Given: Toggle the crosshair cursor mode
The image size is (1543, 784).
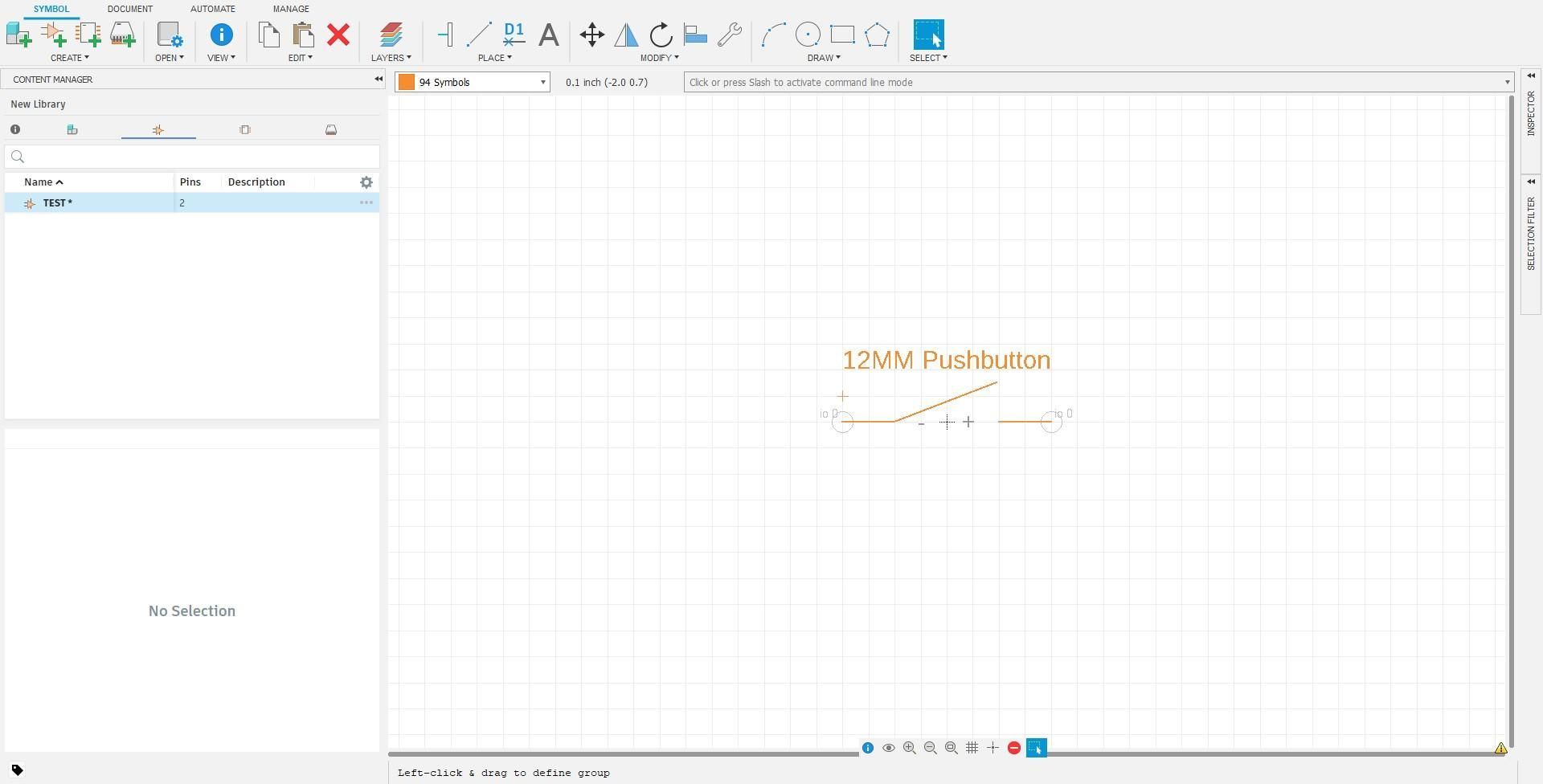Looking at the screenshot, I should [x=993, y=747].
